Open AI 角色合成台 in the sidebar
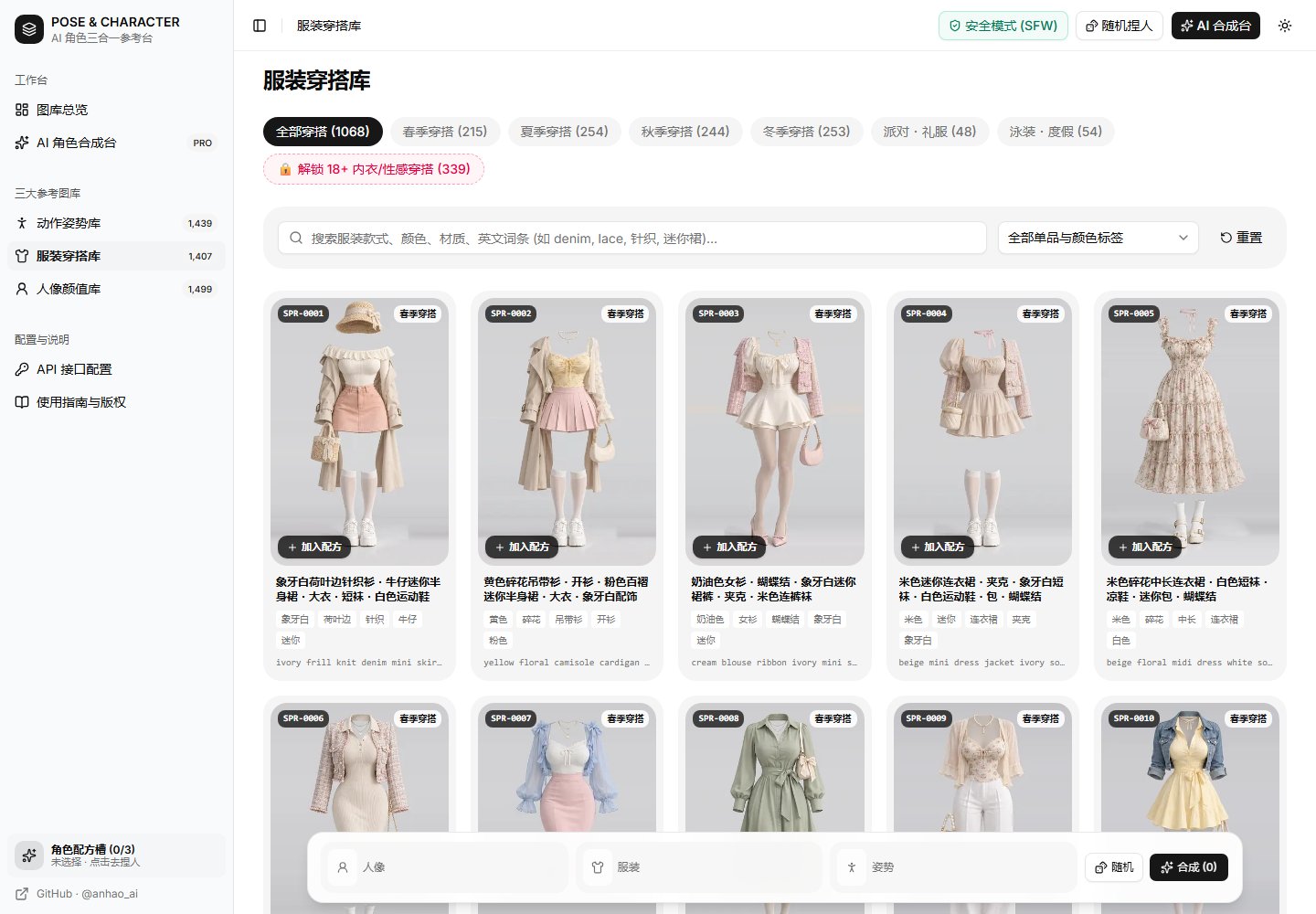 pos(116,143)
